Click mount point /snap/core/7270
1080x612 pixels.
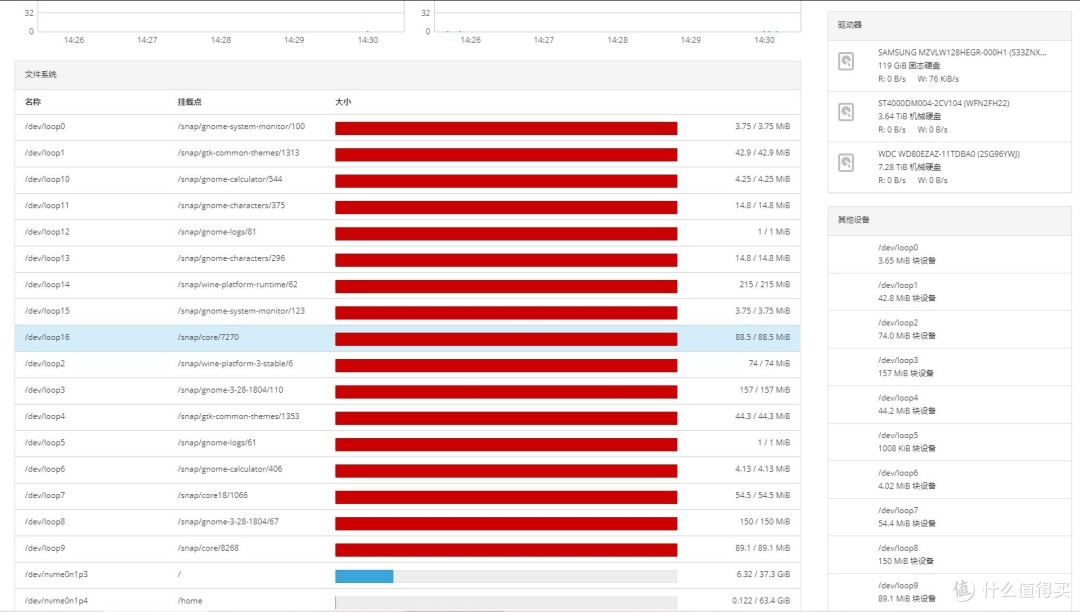208,337
